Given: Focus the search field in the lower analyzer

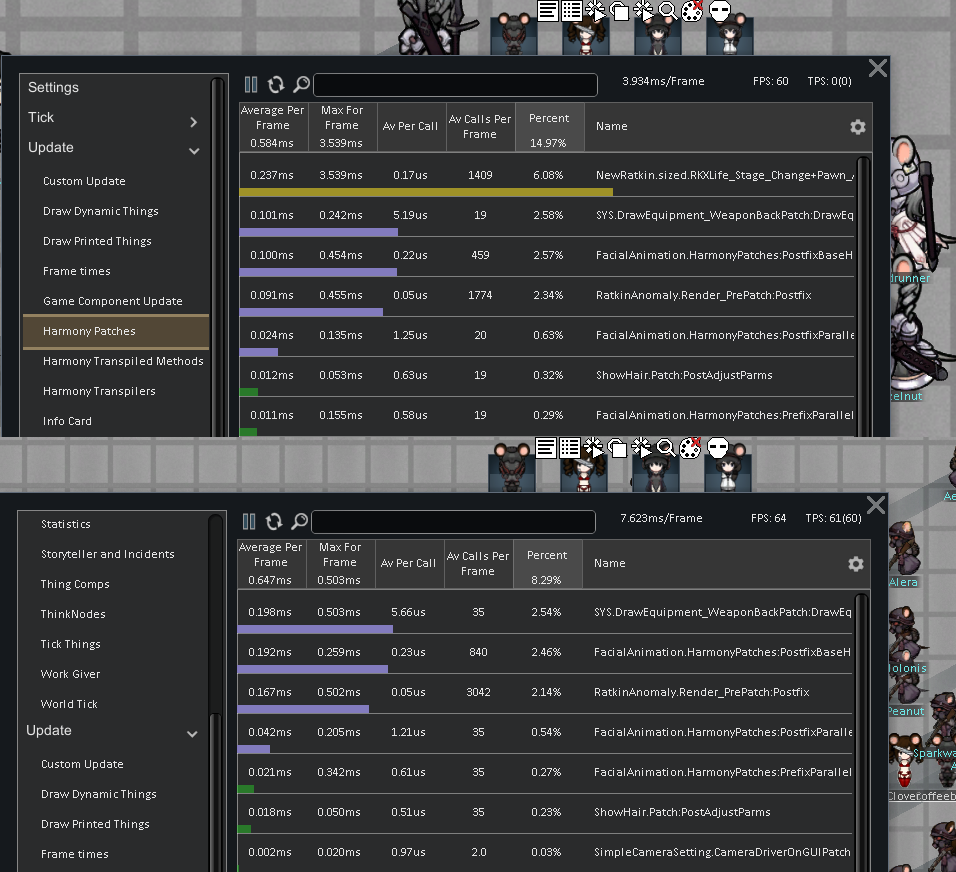Looking at the screenshot, I should click(453, 521).
